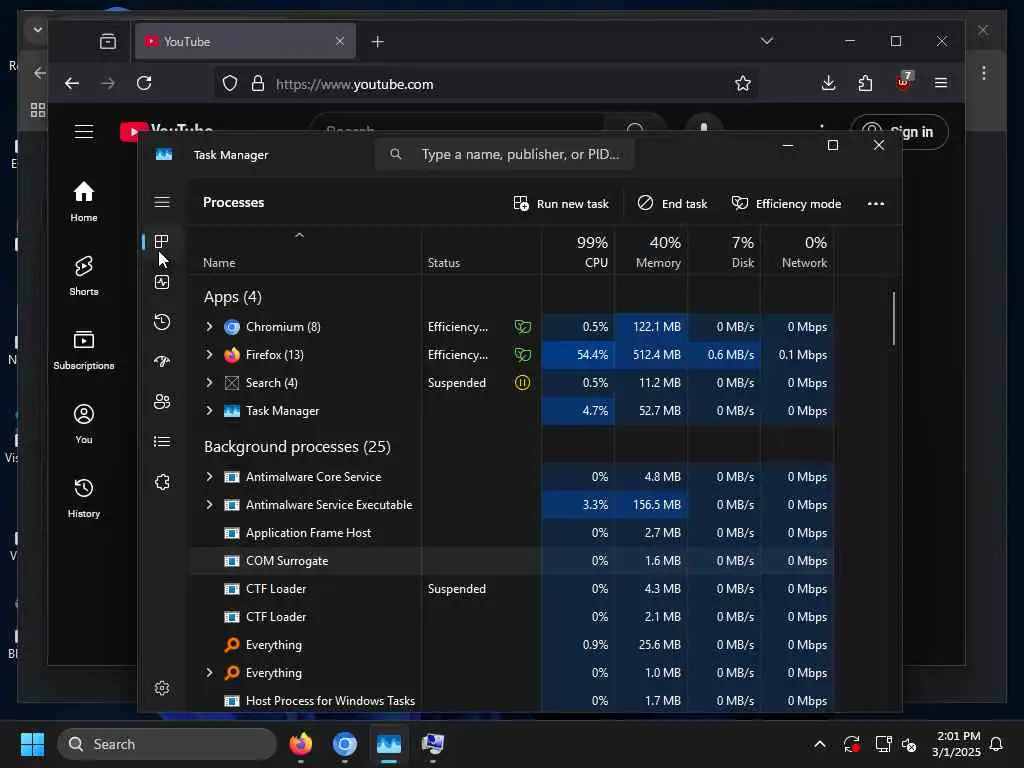This screenshot has height=768, width=1024.
Task: Open a new tab in Firefox
Action: click(377, 42)
